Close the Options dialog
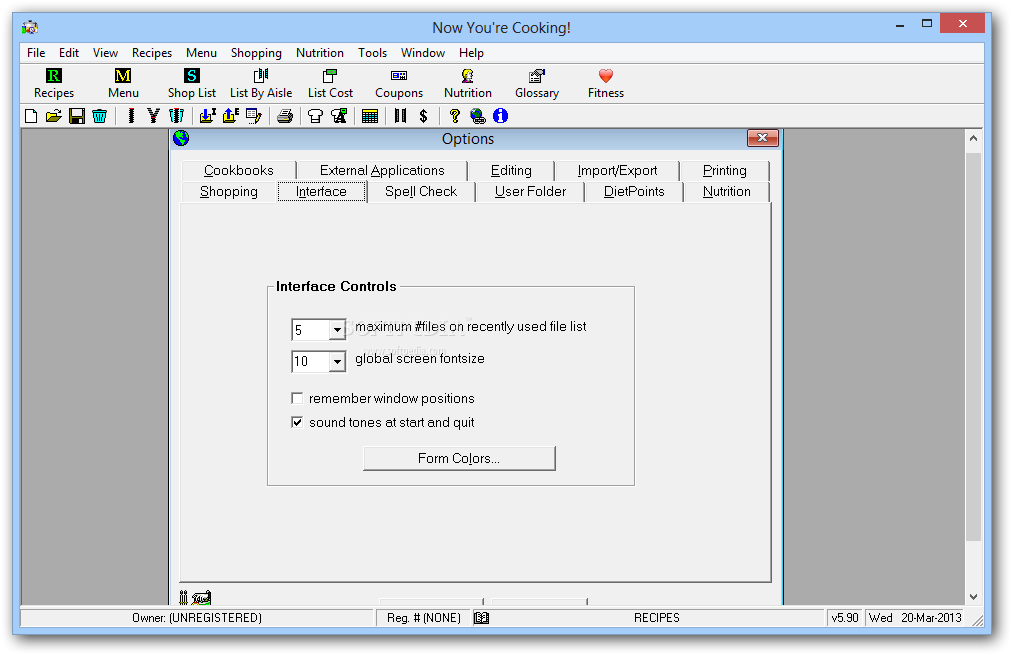 click(x=762, y=137)
